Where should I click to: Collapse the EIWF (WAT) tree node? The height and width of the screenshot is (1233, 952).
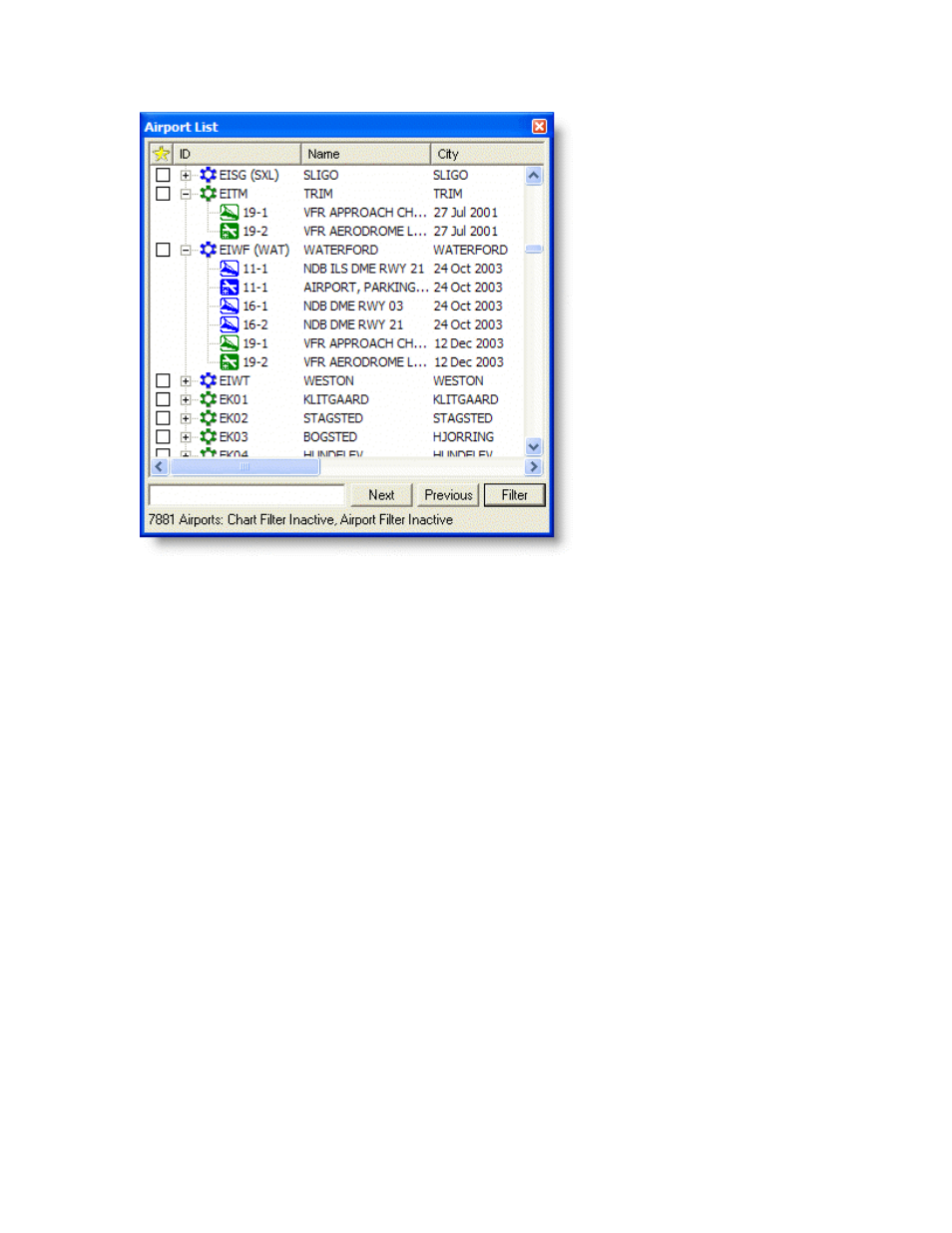[x=186, y=251]
